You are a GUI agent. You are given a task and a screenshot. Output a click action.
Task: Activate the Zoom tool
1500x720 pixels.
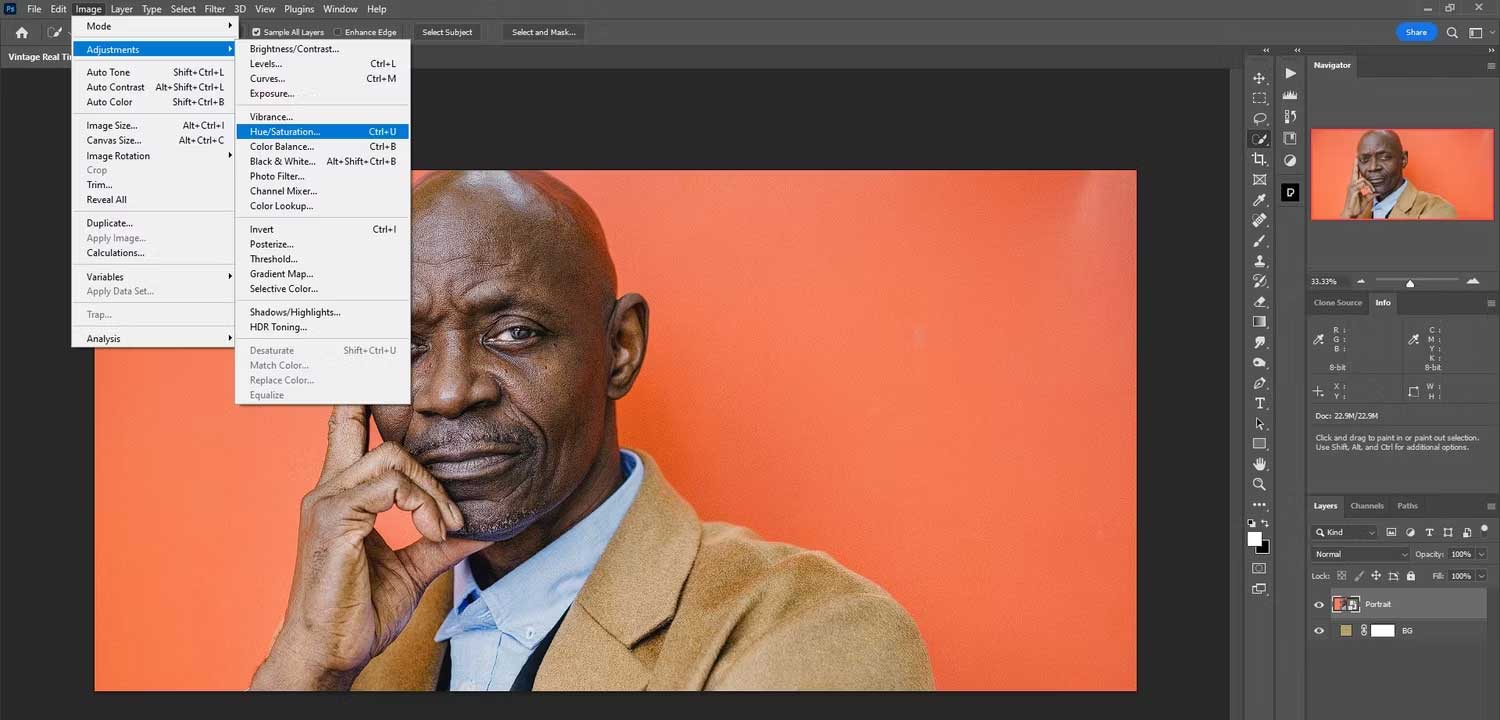click(x=1259, y=483)
